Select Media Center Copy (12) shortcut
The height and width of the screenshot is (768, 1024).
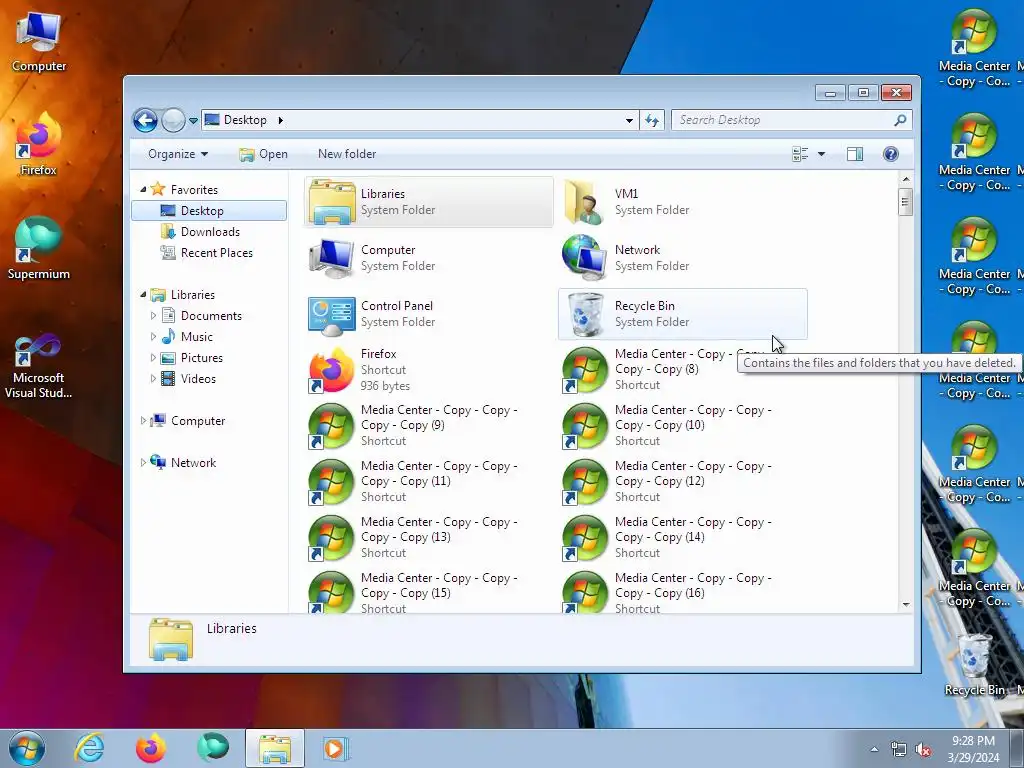click(682, 482)
